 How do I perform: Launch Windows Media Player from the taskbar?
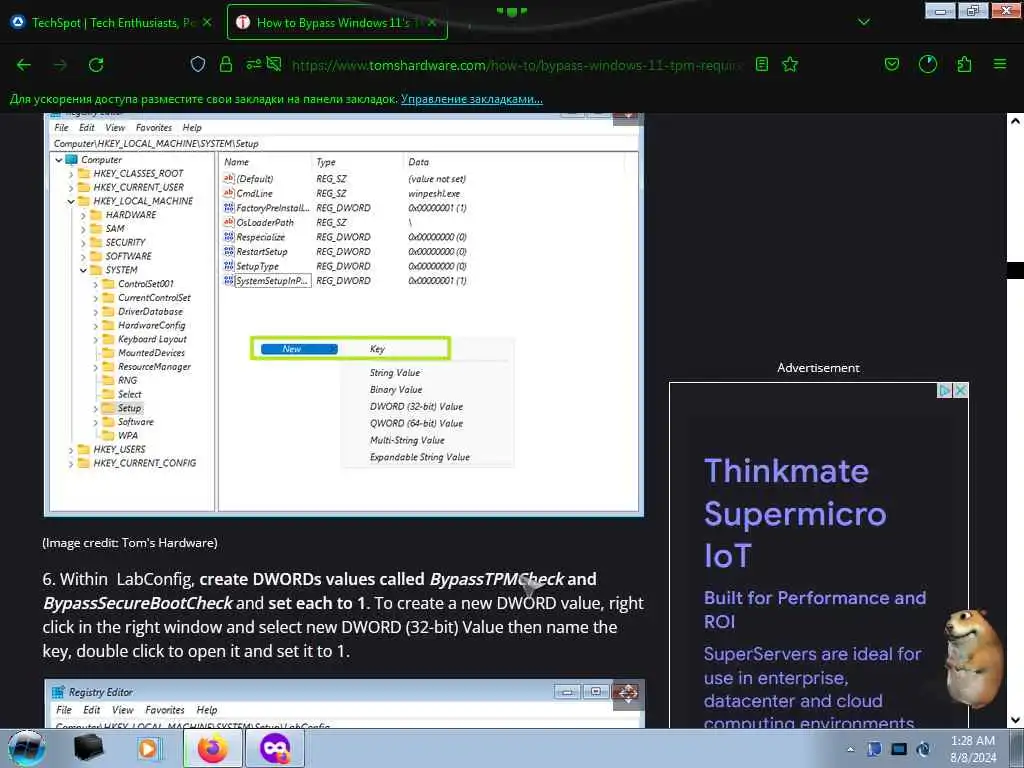click(x=148, y=748)
